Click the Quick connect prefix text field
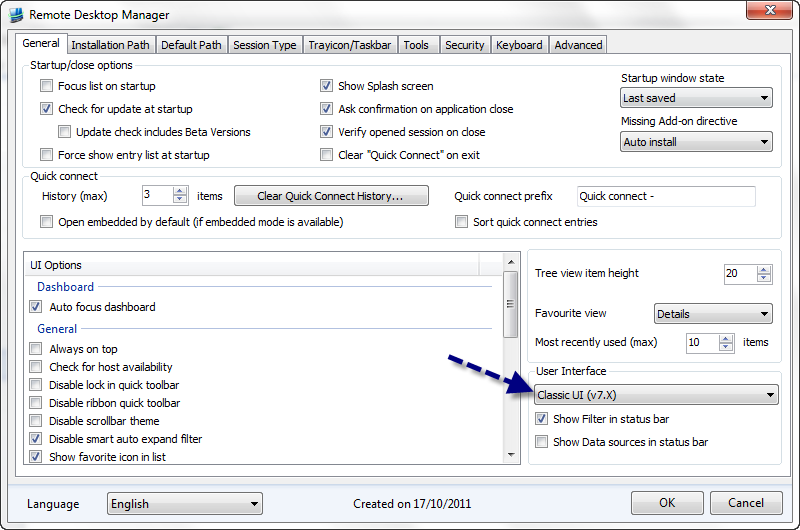Screen dimensions: 800x530 pos(666,196)
